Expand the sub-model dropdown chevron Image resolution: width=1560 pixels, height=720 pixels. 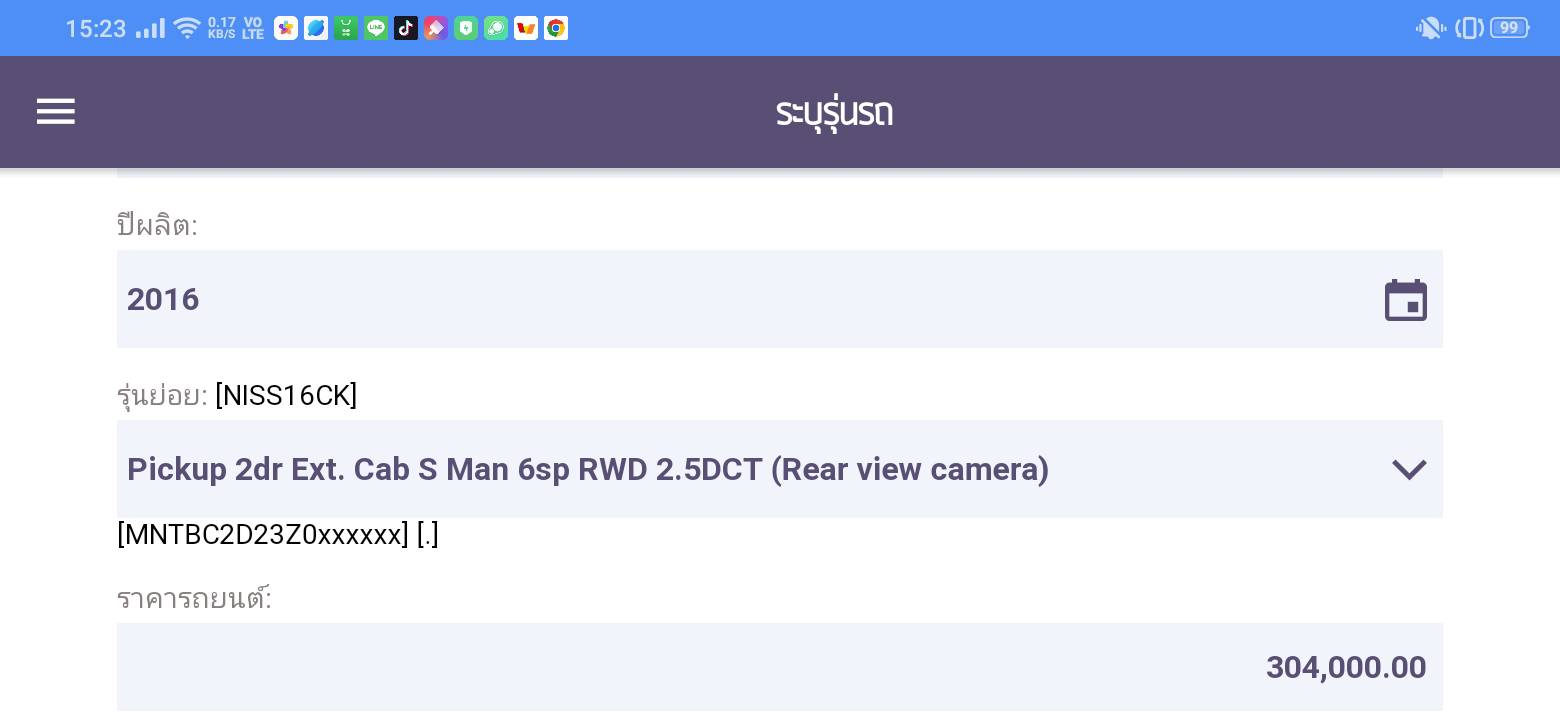(x=1409, y=469)
